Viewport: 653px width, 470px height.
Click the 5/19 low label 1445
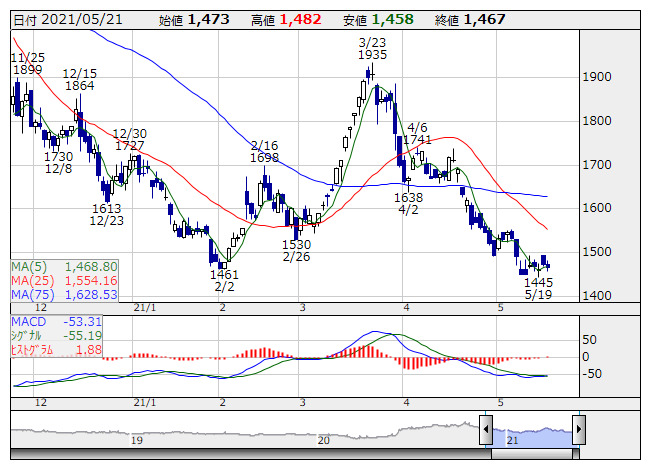coord(538,283)
